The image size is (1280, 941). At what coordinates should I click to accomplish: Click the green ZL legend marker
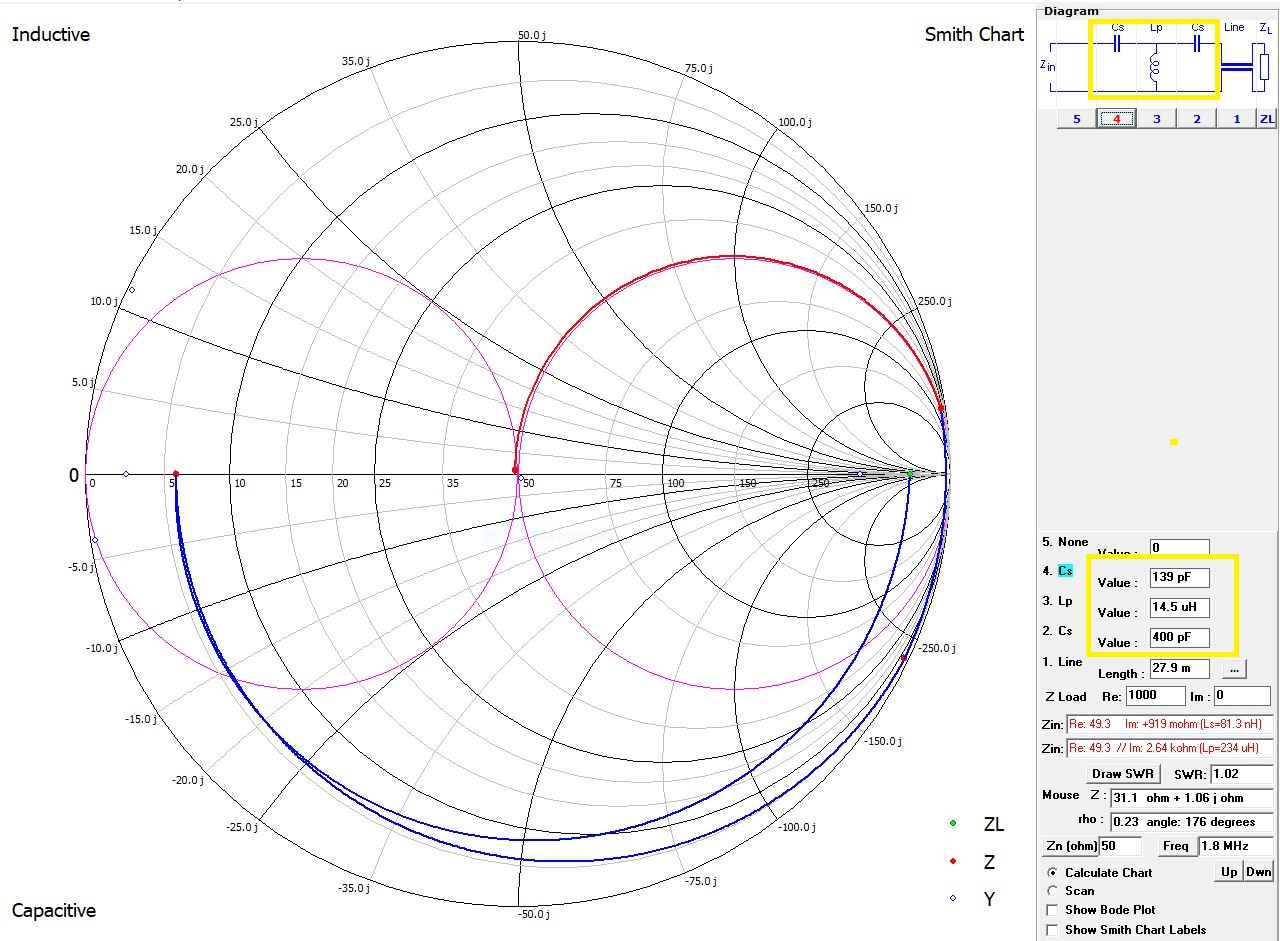tap(952, 823)
